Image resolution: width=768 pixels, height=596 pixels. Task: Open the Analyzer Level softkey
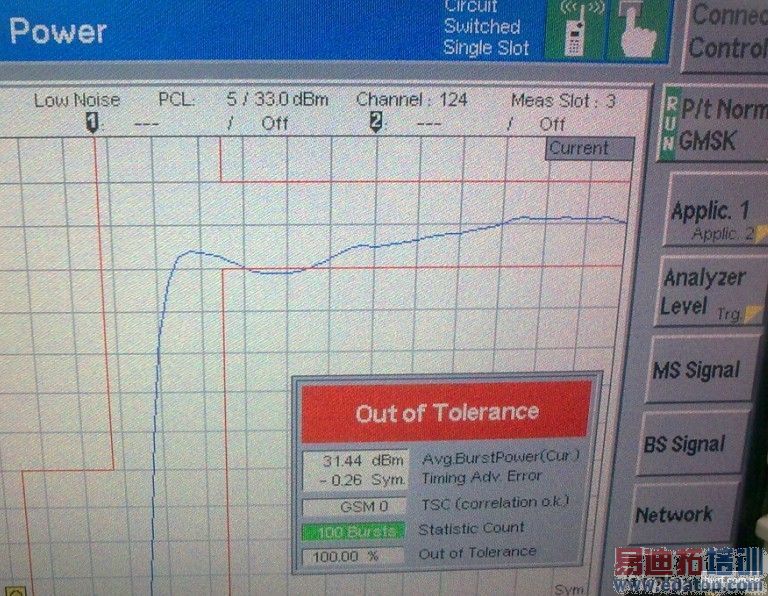tap(709, 291)
